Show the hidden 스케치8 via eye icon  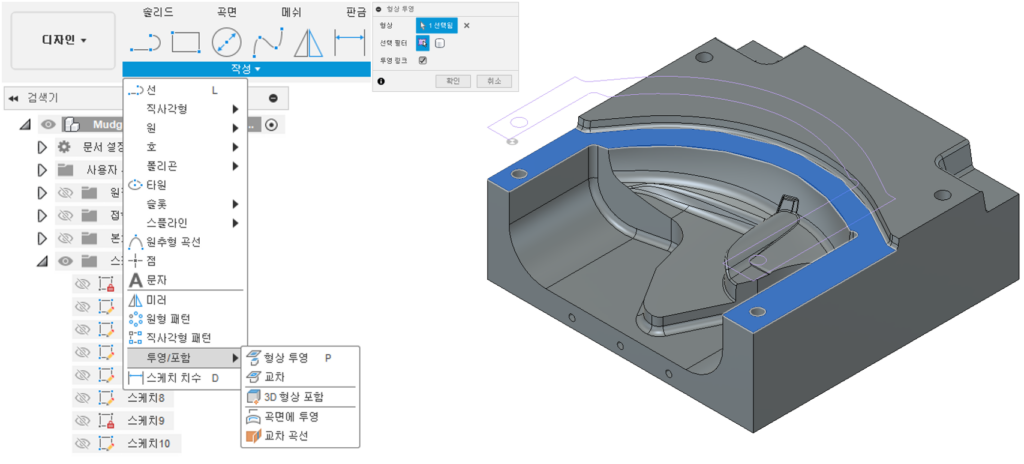(82, 397)
